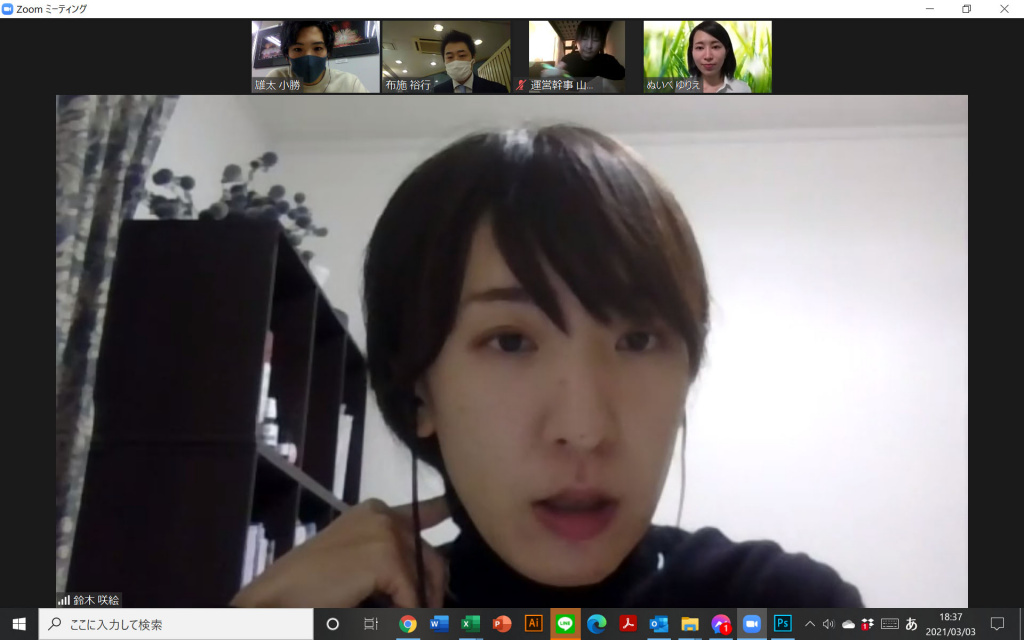Viewport: 1024px width, 640px height.
Task: Launch Microsoft Word from the taskbar
Action: [439, 624]
